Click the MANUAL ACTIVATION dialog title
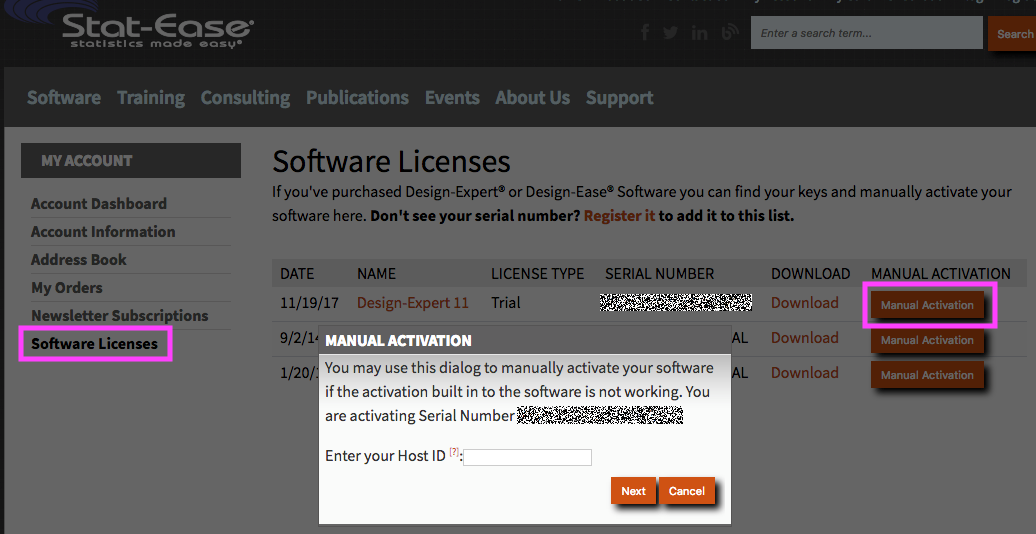Screen dimensions: 1036x534 (398, 340)
